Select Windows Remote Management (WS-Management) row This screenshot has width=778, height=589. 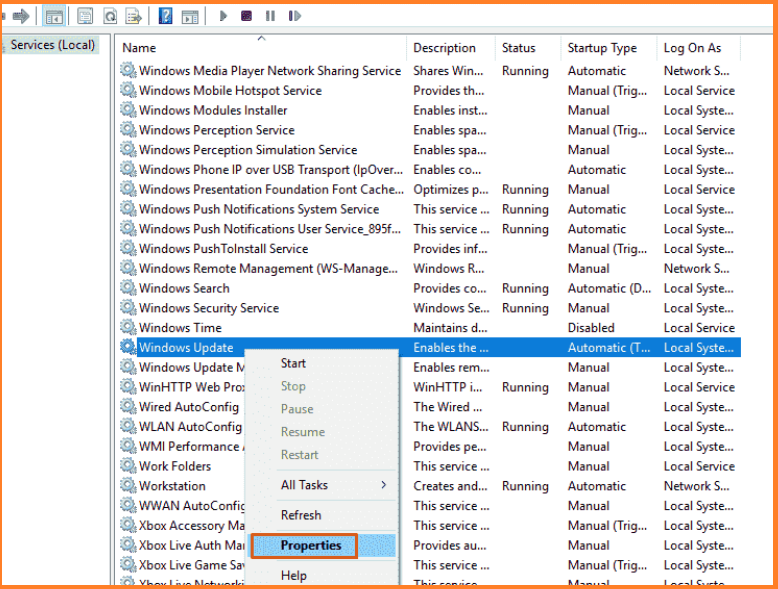(x=430, y=268)
